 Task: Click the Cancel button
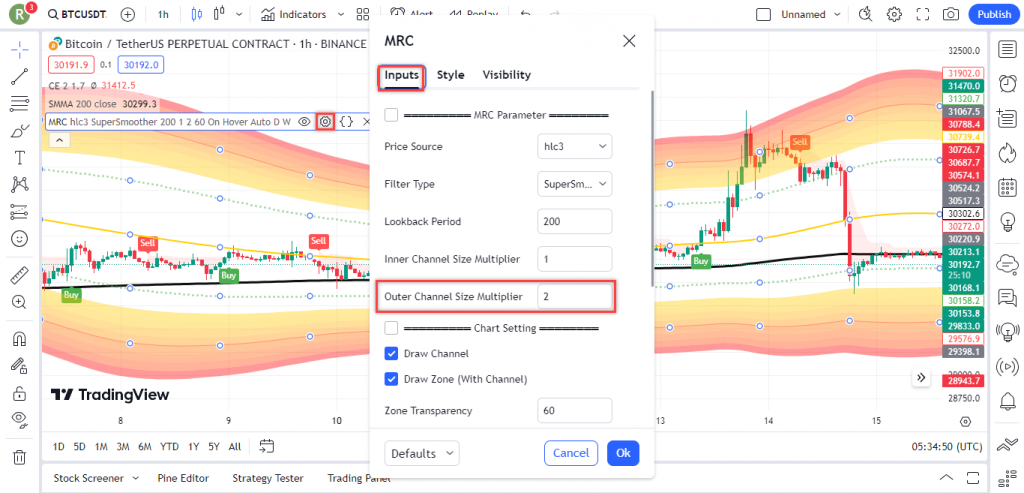coord(571,453)
